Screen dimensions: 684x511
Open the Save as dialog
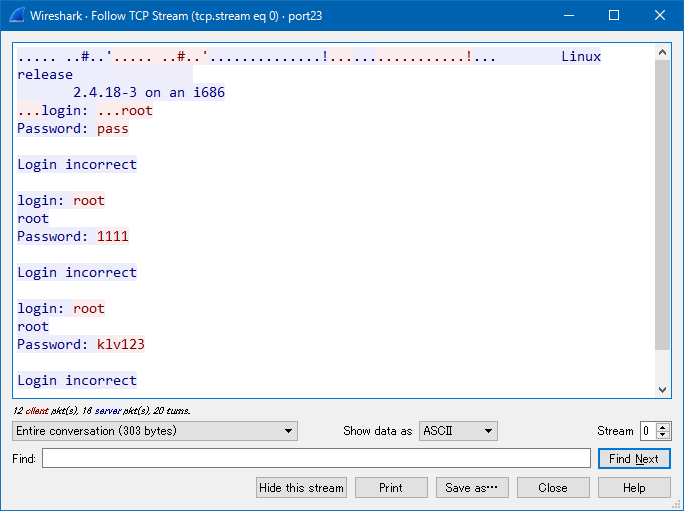click(x=472, y=488)
